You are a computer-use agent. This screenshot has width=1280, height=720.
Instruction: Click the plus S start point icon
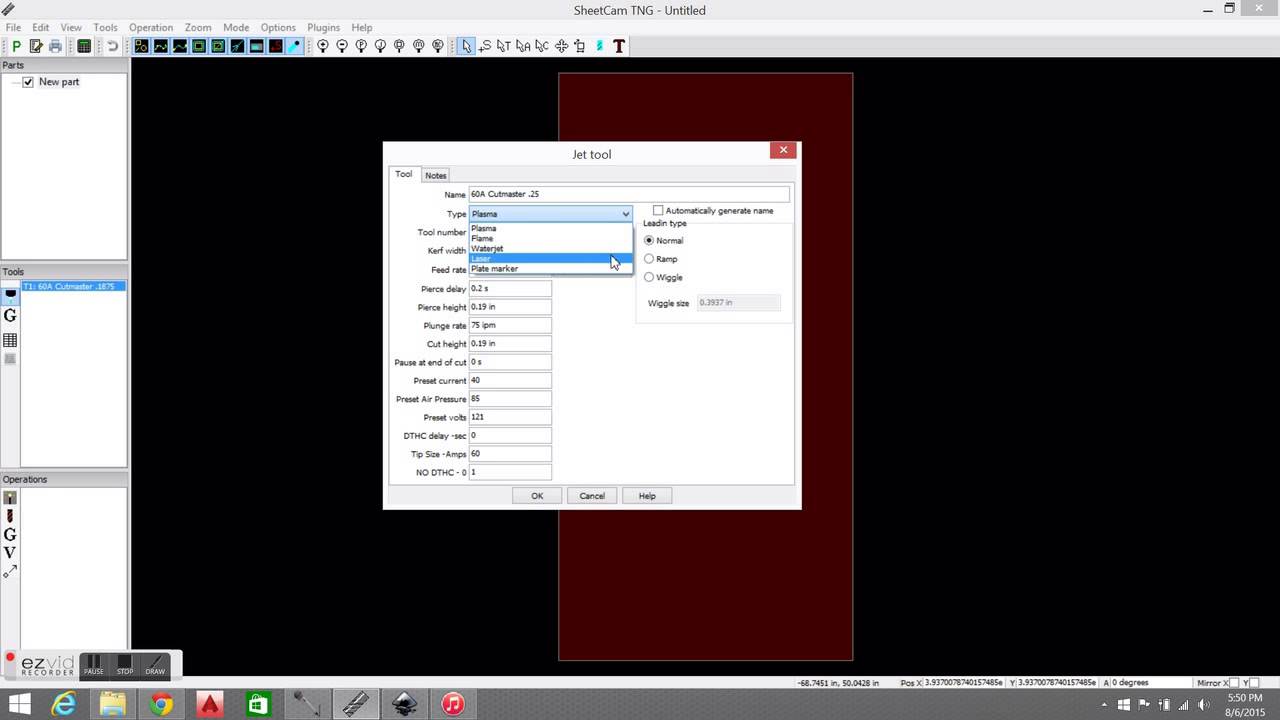[x=485, y=46]
